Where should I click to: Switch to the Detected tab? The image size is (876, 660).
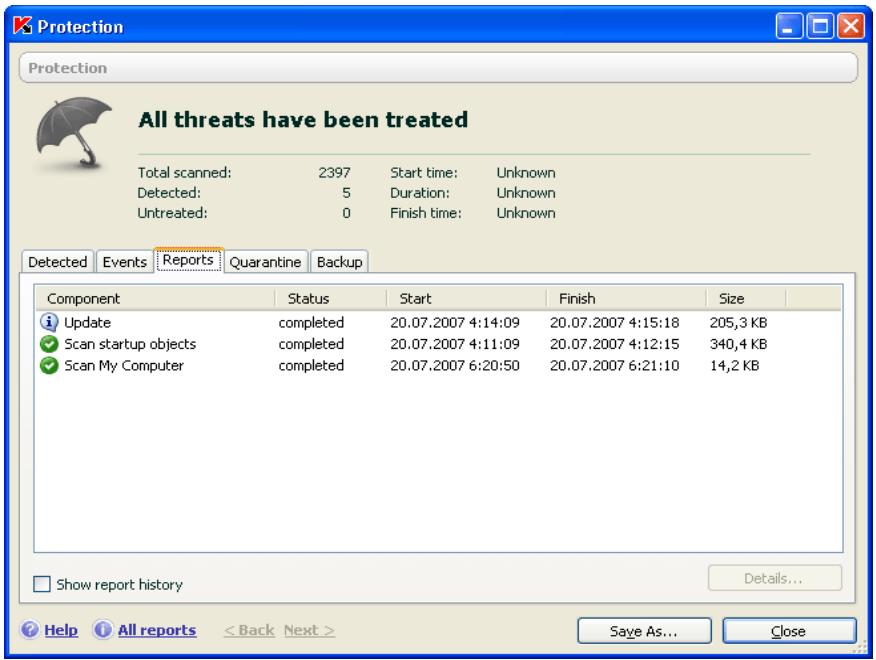(x=58, y=262)
